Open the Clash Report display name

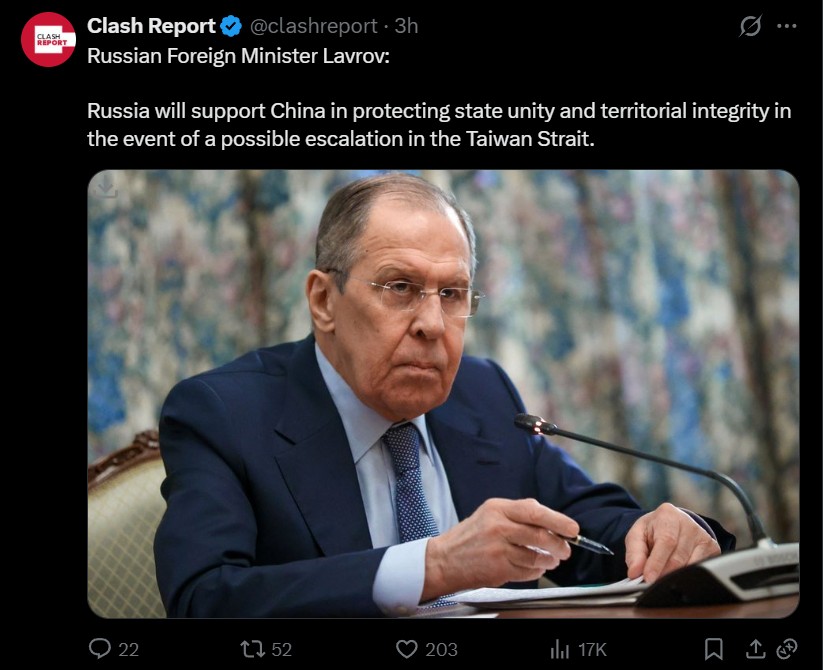151,26
